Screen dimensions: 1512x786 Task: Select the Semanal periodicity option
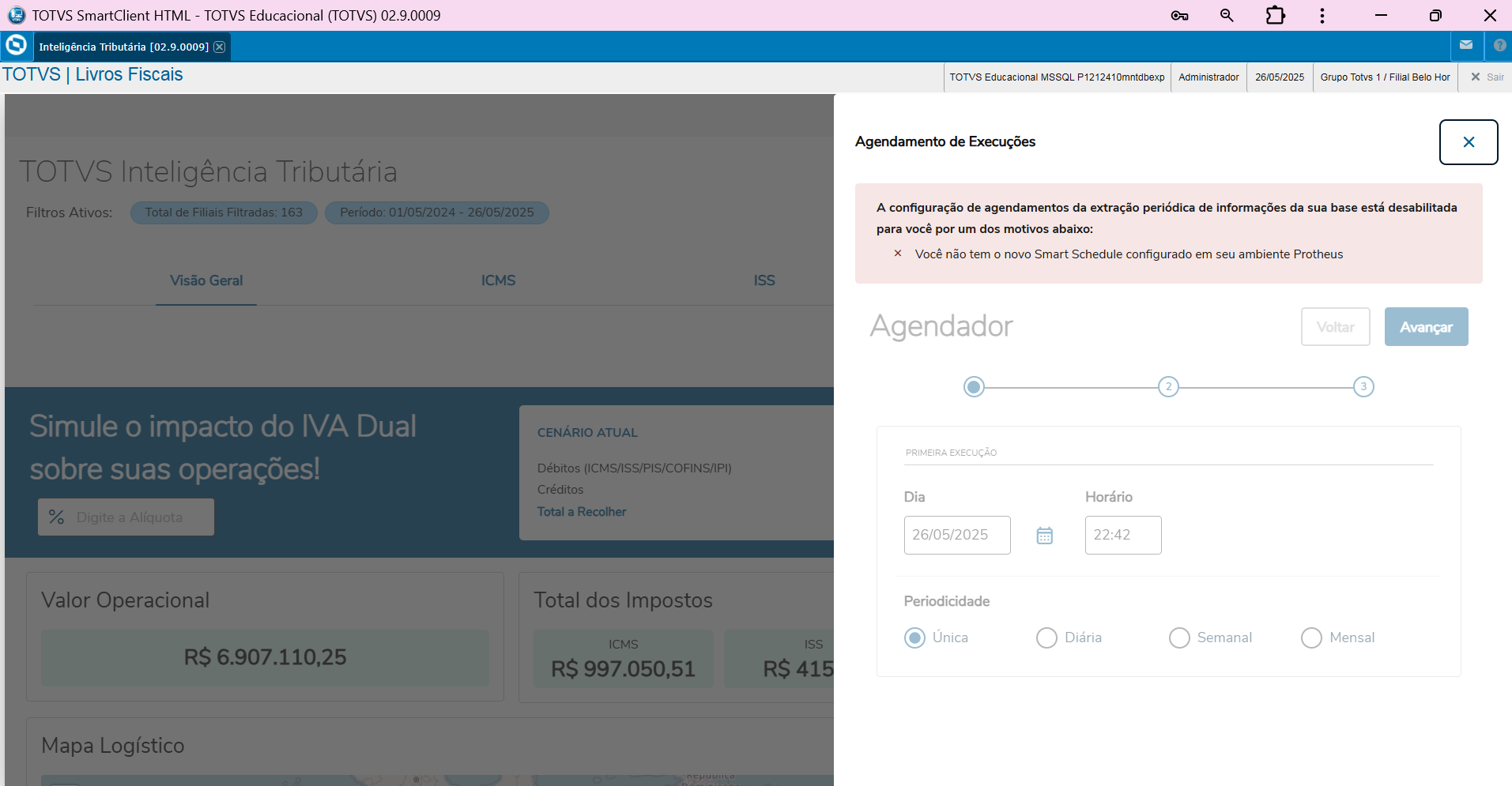point(1179,637)
